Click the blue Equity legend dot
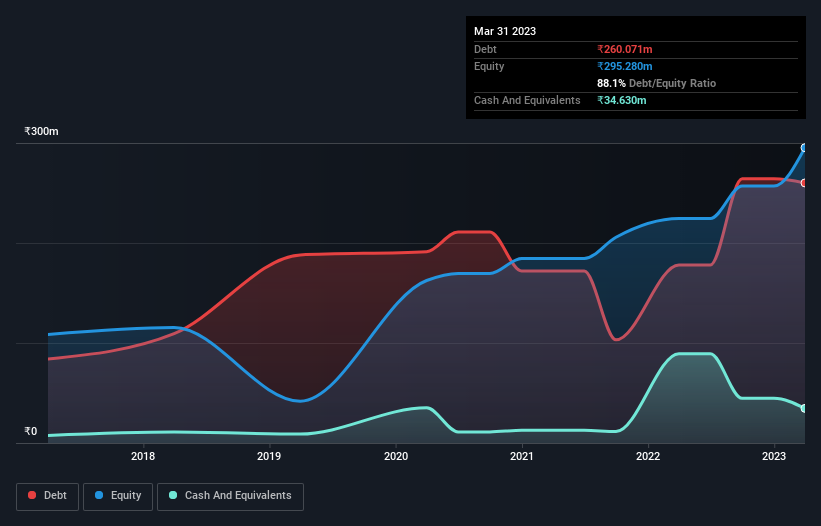This screenshot has height=526, width=821. coord(99,495)
